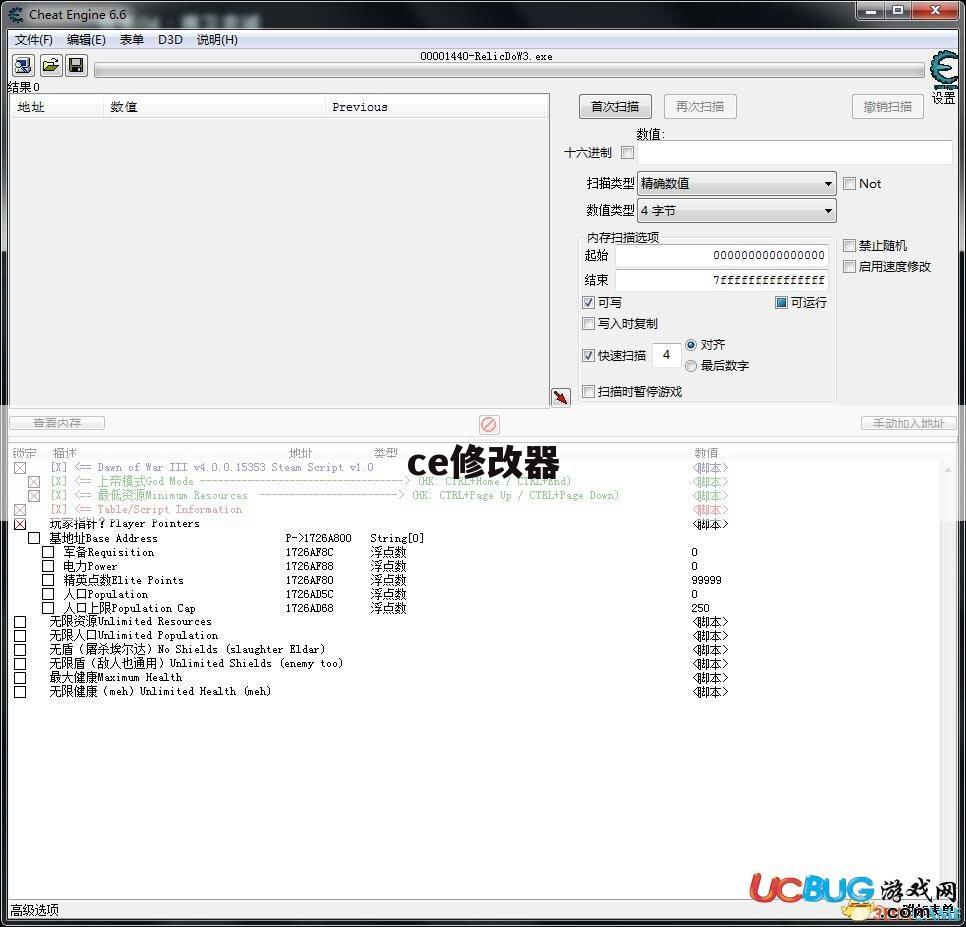Select the 99999 Elite Points value
Image resolution: width=966 pixels, height=927 pixels.
point(706,580)
